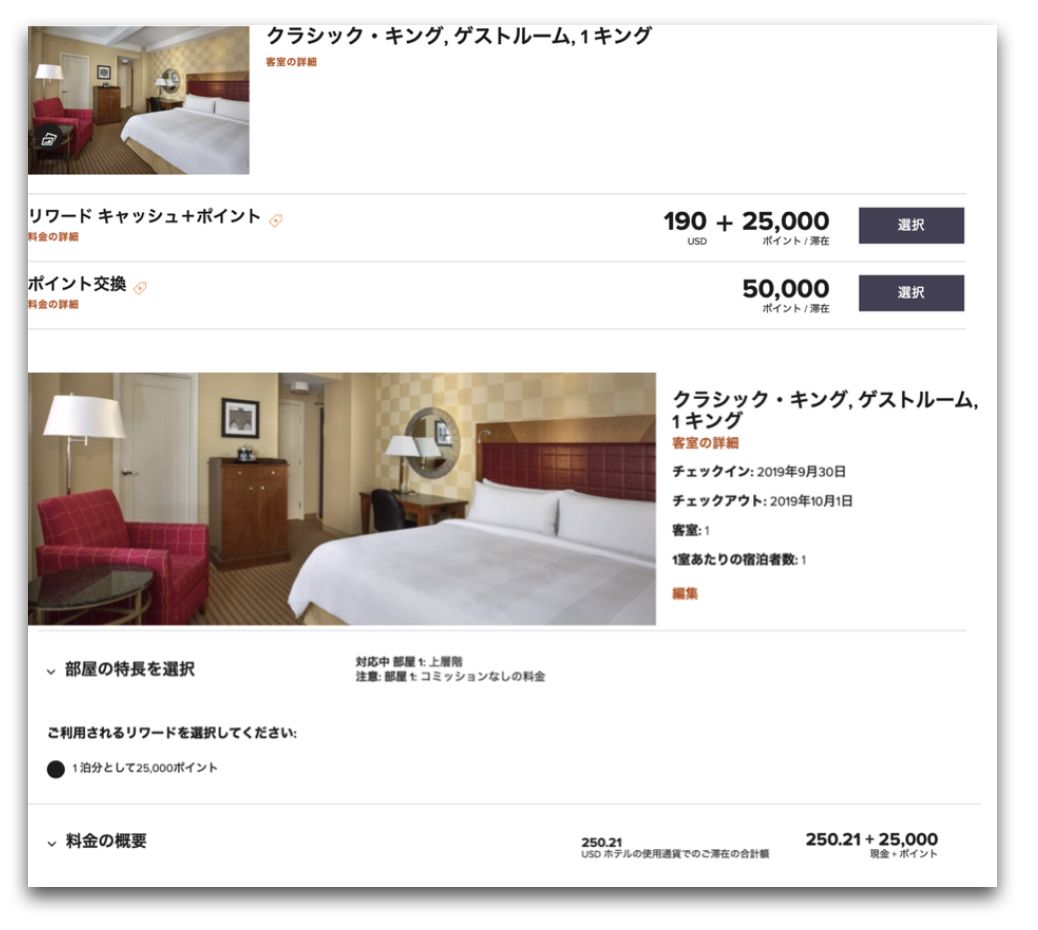Viewport: 1038px width, 930px height.
Task: Select the 50,000 points rate
Action: click(911, 293)
